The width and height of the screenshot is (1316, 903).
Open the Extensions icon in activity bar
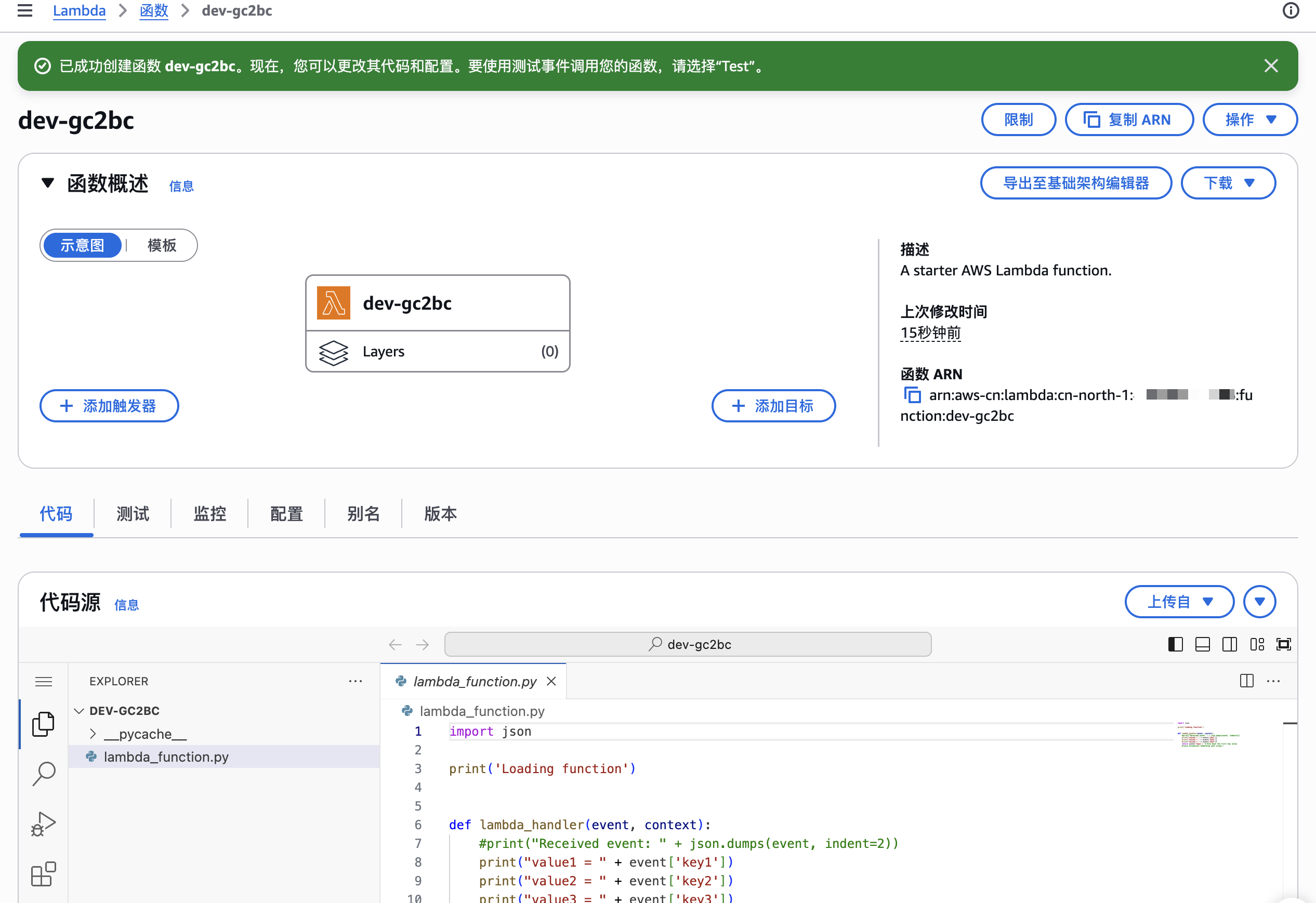(x=43, y=874)
